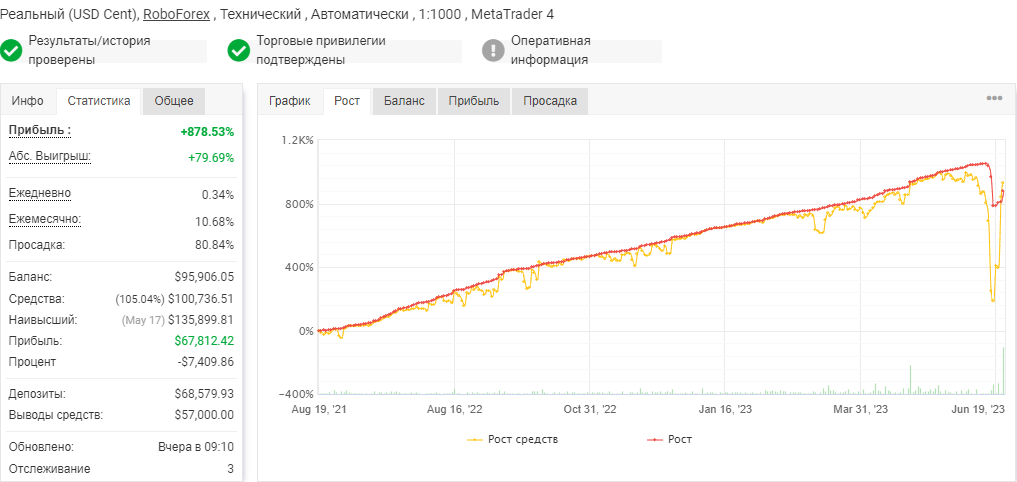The height and width of the screenshot is (482, 1017).
Task: Click the Абс. Выигрыш label
Action: pos(50,156)
